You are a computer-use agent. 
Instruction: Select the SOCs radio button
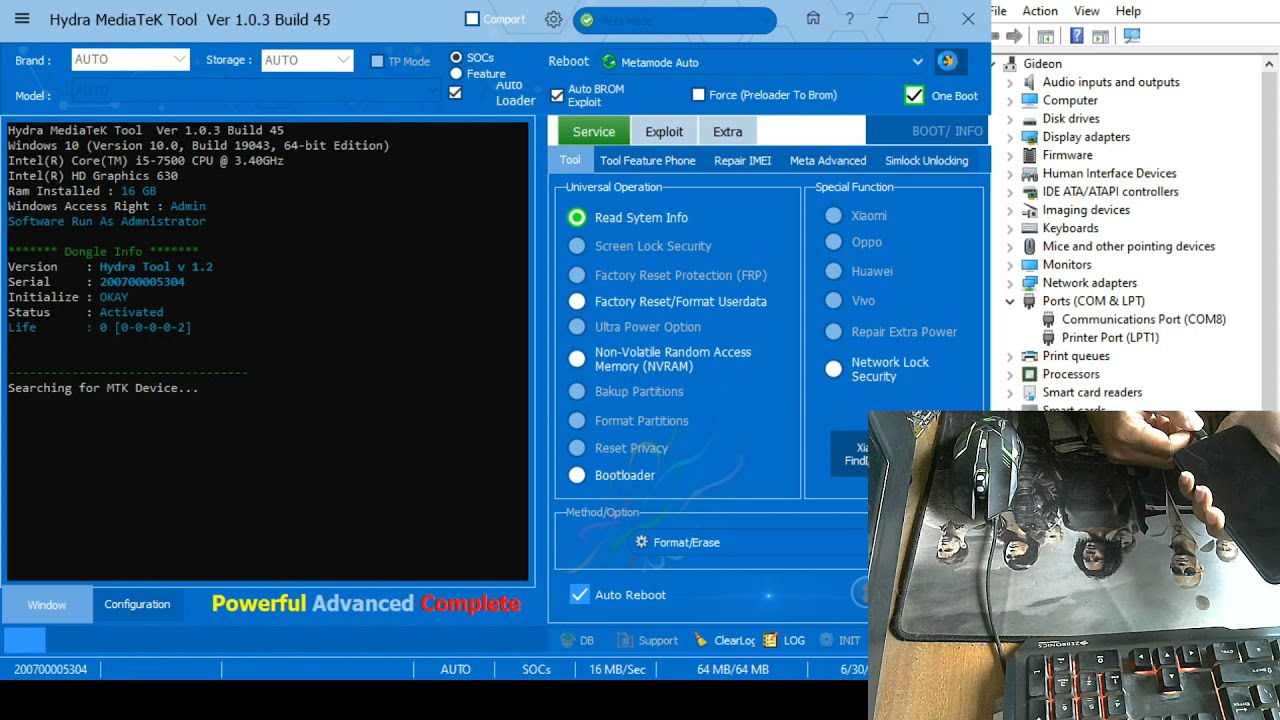click(x=456, y=58)
